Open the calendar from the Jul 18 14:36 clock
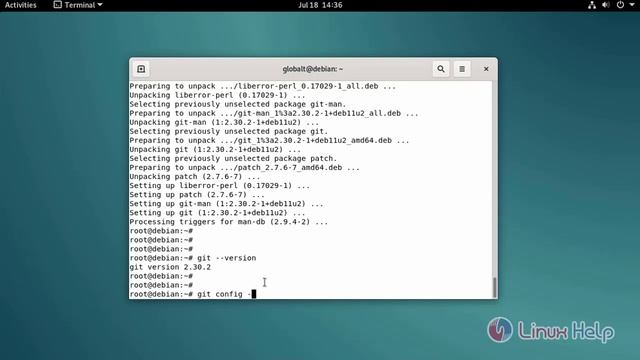 [320, 5]
